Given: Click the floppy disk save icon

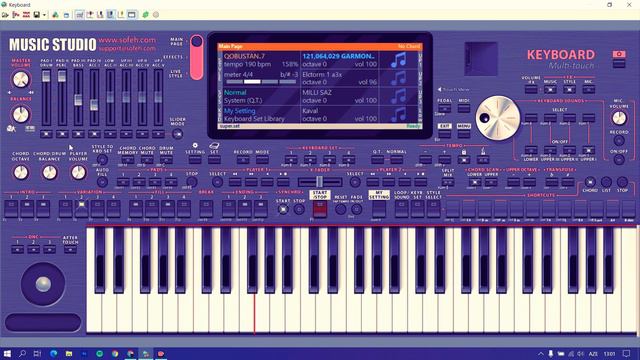Looking at the screenshot, I should 37,15.
